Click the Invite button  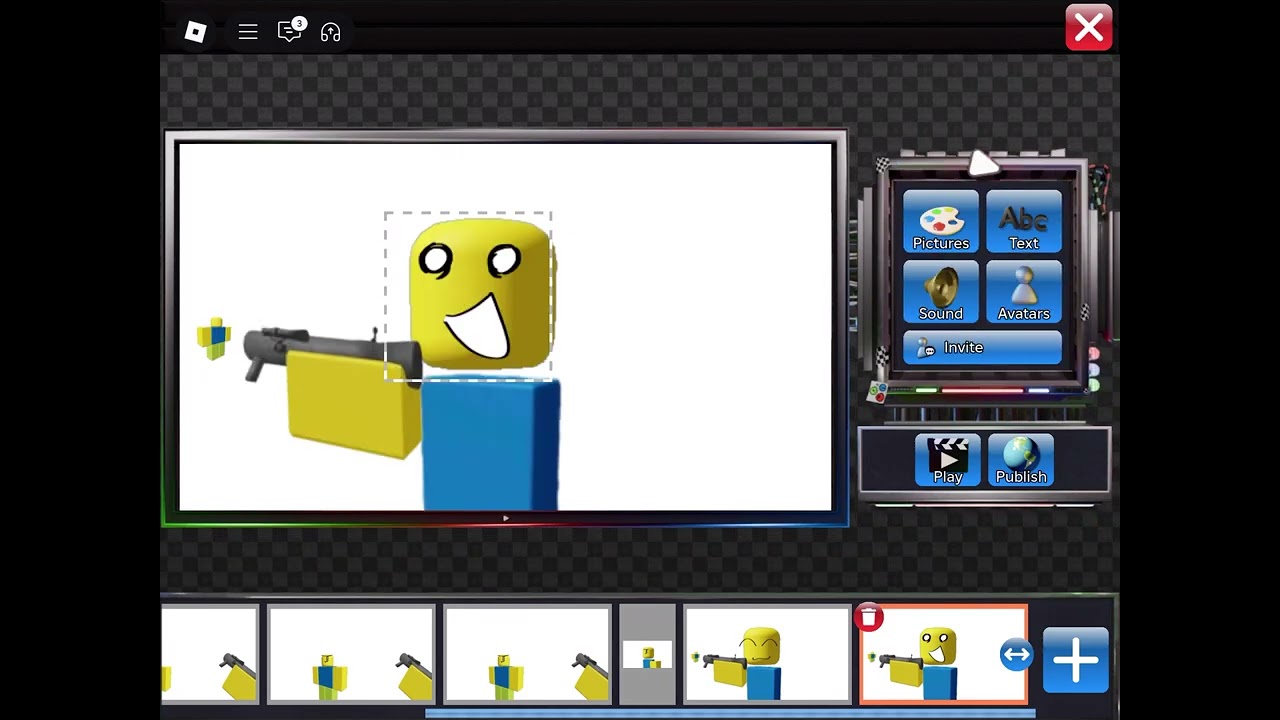click(x=982, y=347)
